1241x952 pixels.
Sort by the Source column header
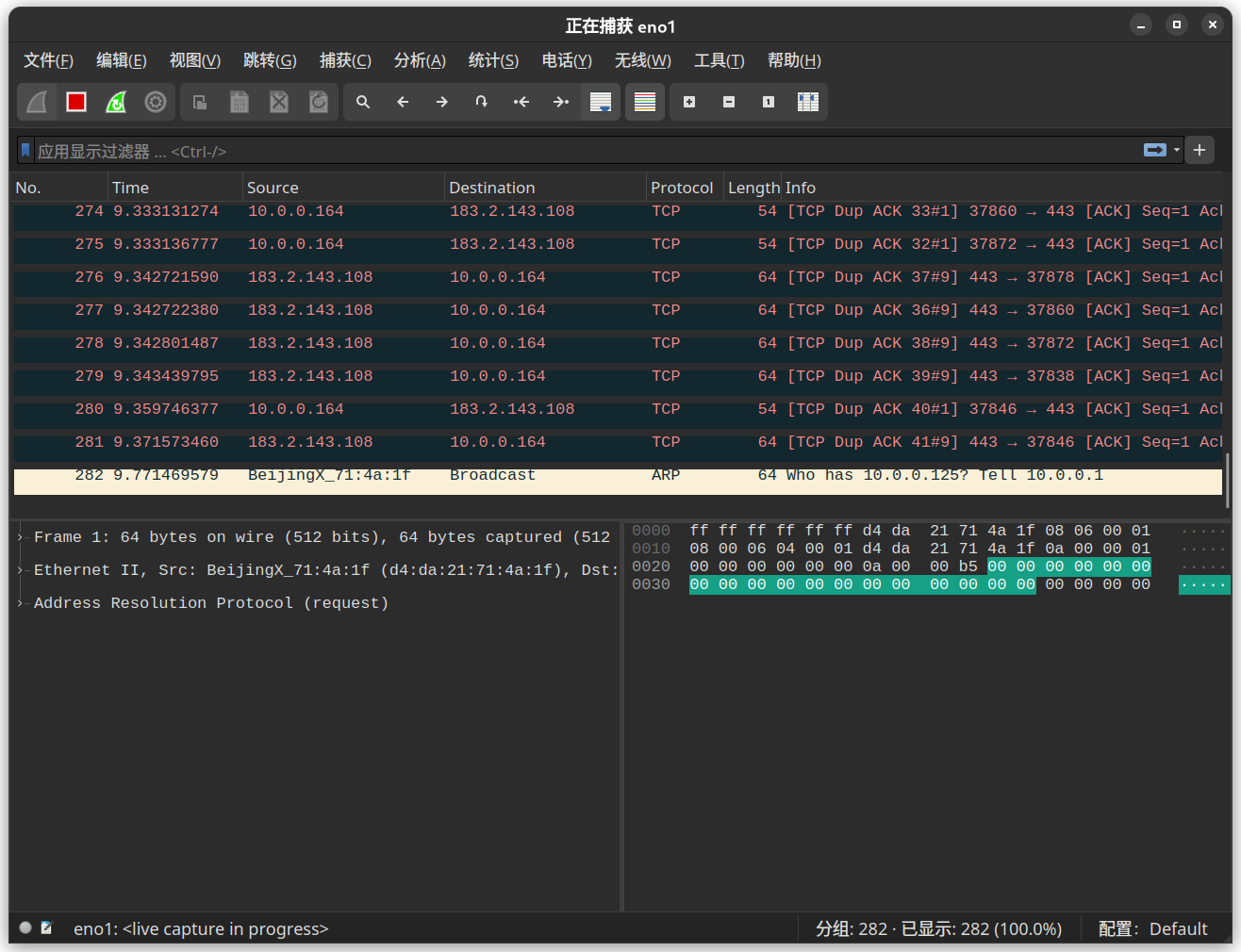(343, 188)
